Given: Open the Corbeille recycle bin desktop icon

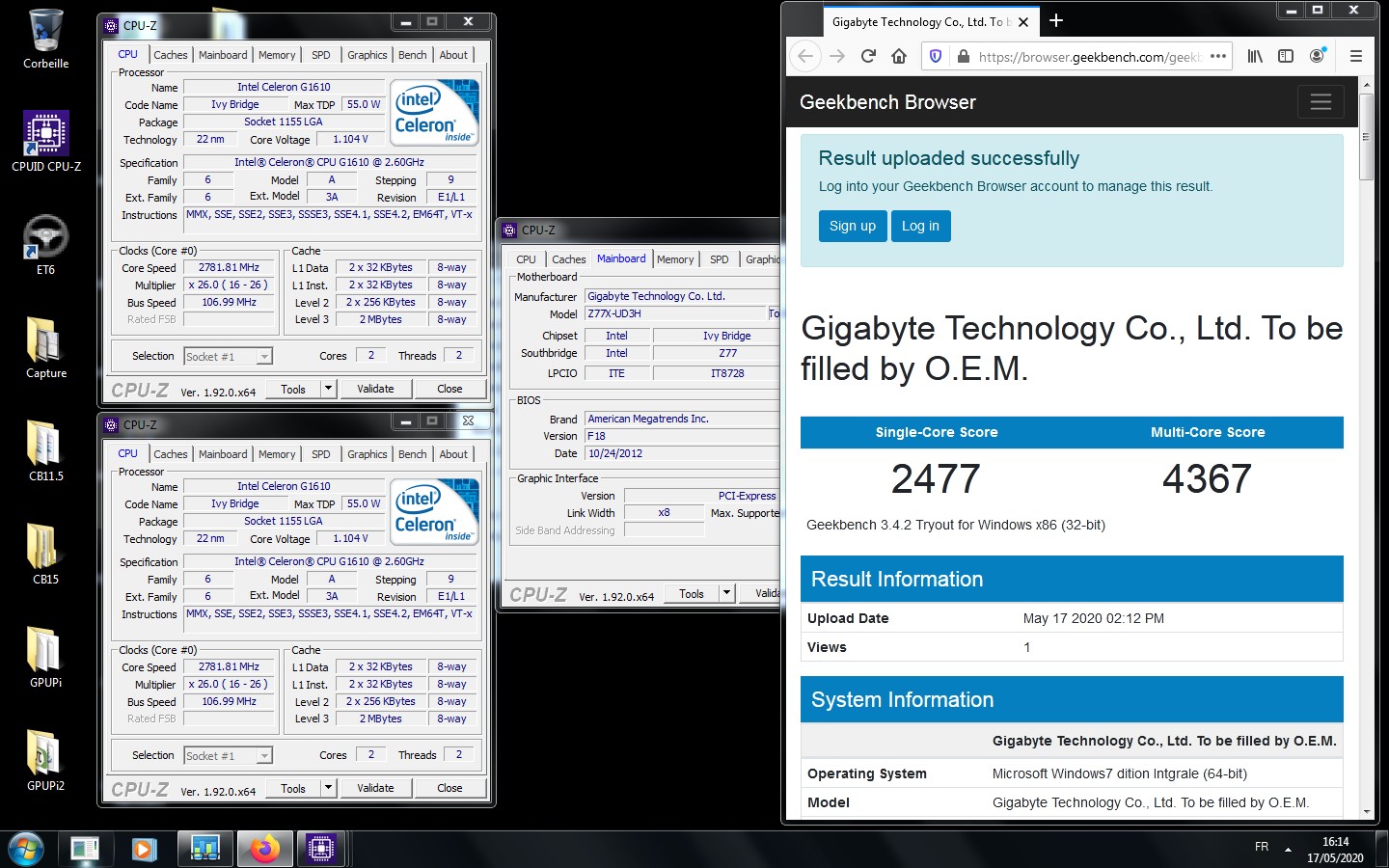Looking at the screenshot, I should [x=45, y=39].
